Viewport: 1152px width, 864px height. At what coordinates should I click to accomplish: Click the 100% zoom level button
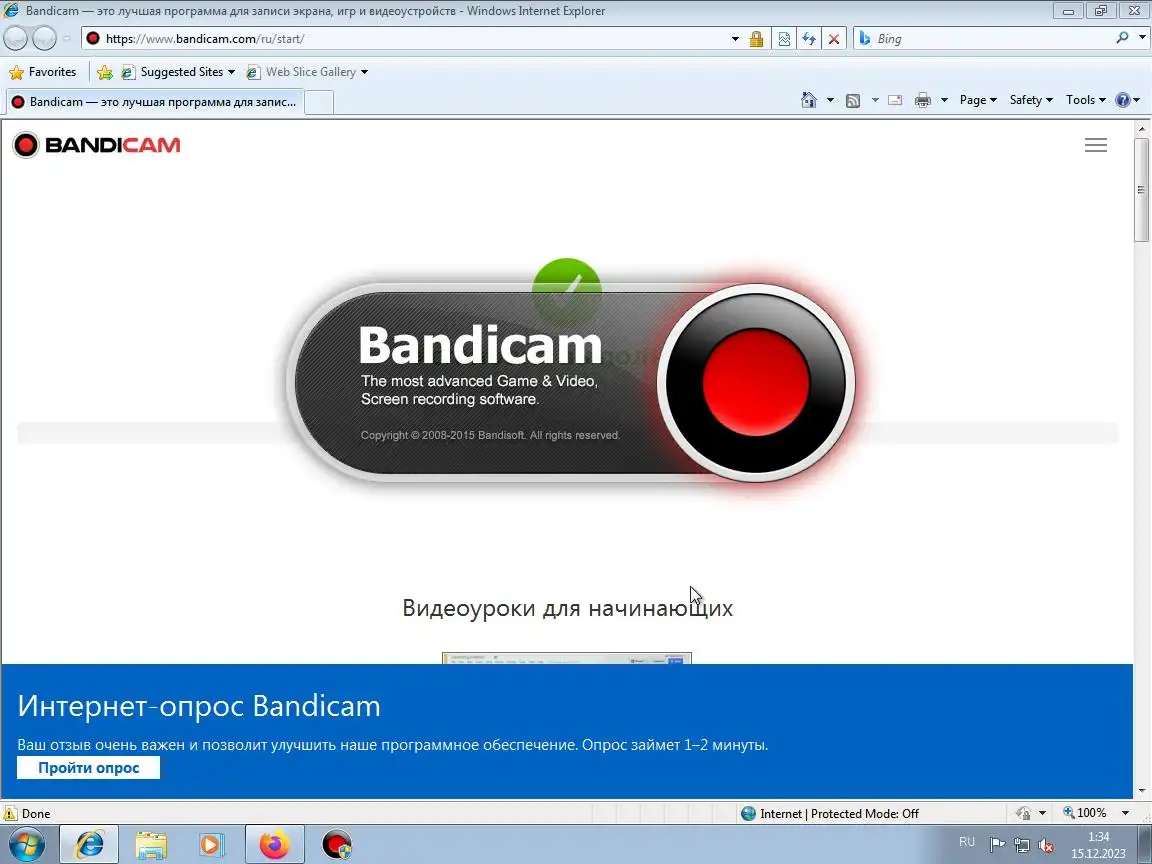[x=1085, y=813]
